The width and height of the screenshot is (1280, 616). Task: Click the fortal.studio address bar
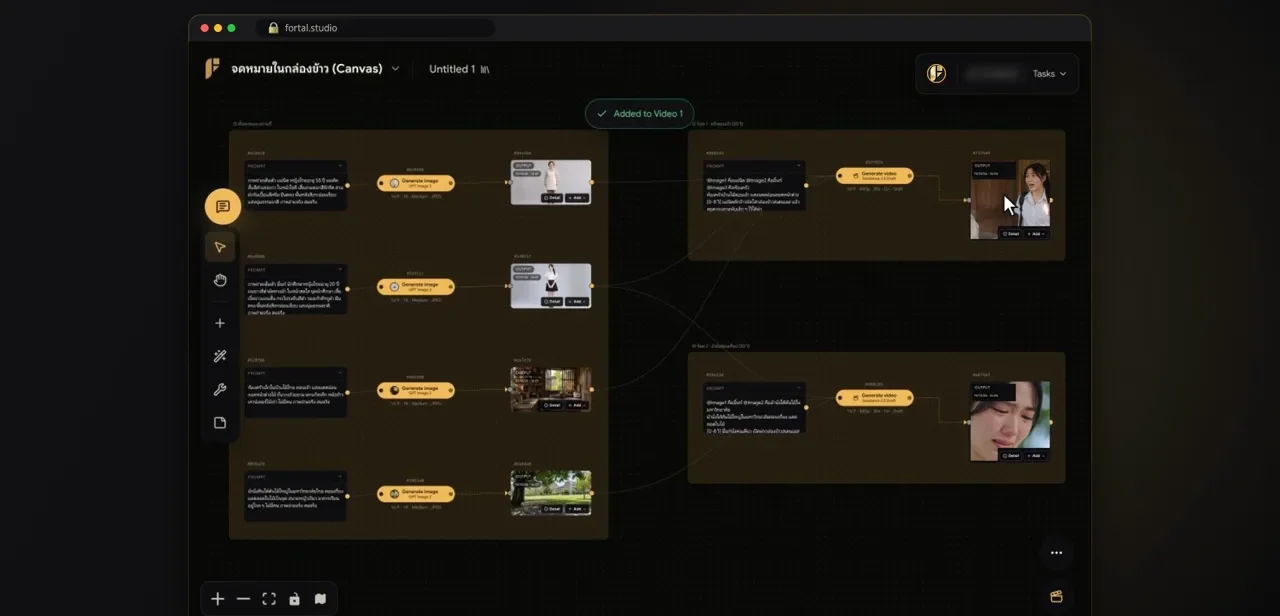(x=375, y=28)
